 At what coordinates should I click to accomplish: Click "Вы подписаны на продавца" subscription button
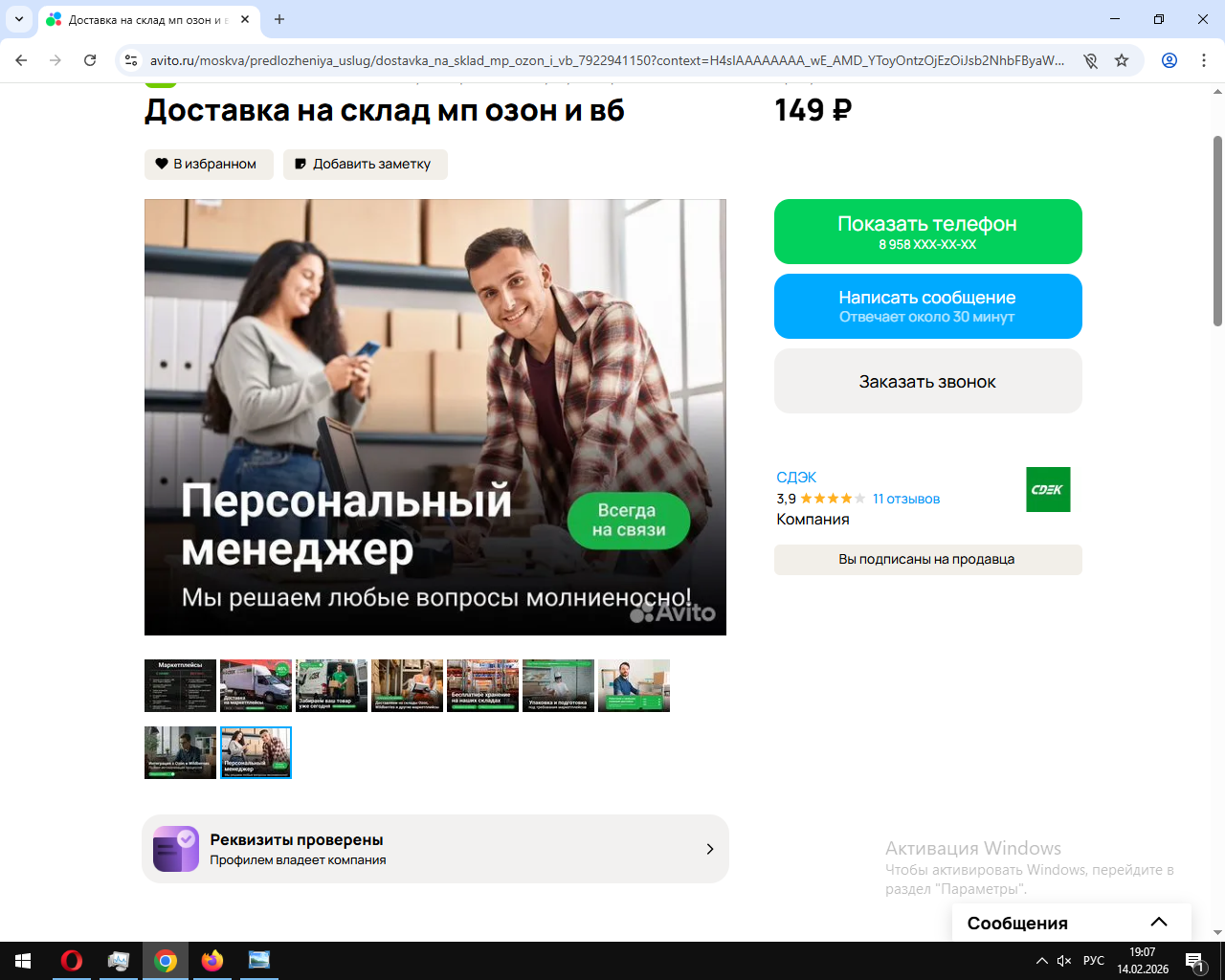928,560
